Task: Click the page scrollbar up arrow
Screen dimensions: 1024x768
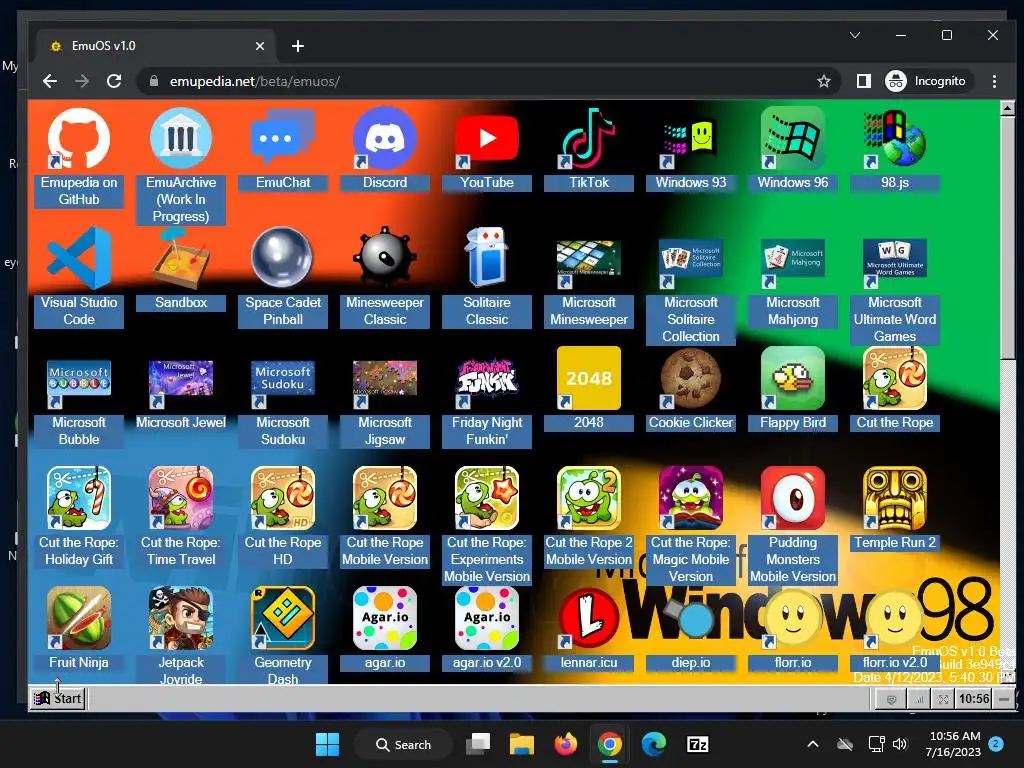Action: click(1008, 108)
